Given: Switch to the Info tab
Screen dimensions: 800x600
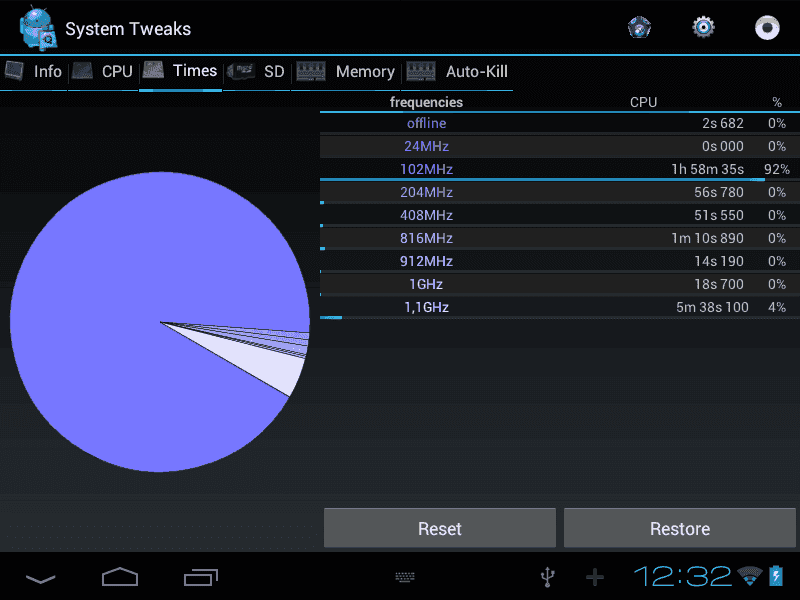Looking at the screenshot, I should 34,71.
